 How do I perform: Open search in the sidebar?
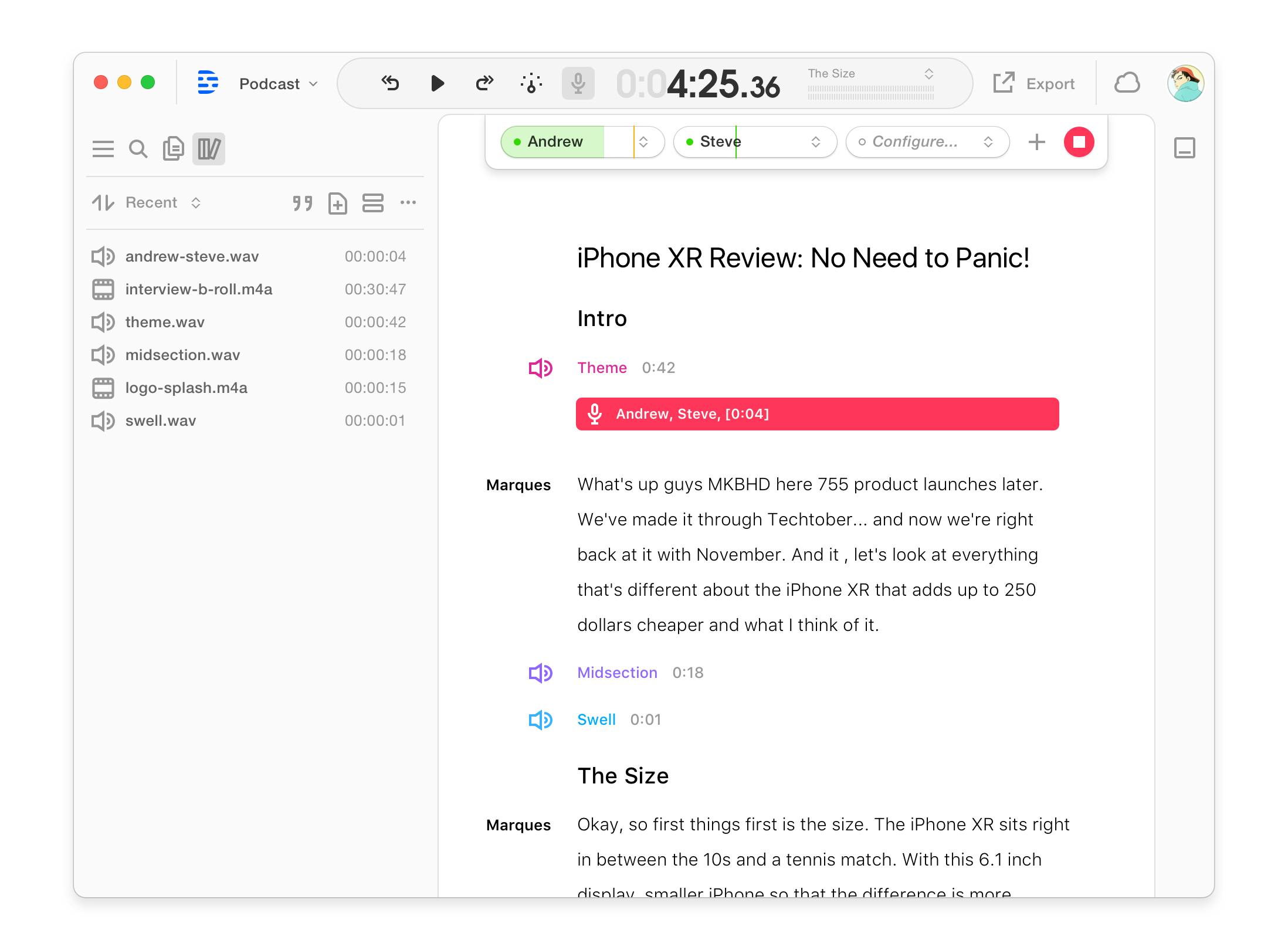click(x=138, y=149)
